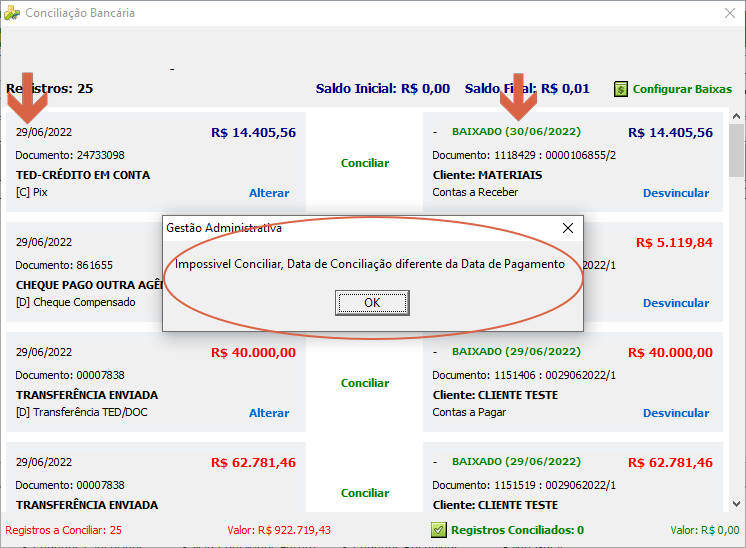Click the Documento: 861655 text
Screen dimensions: 746x548
tap(64, 265)
